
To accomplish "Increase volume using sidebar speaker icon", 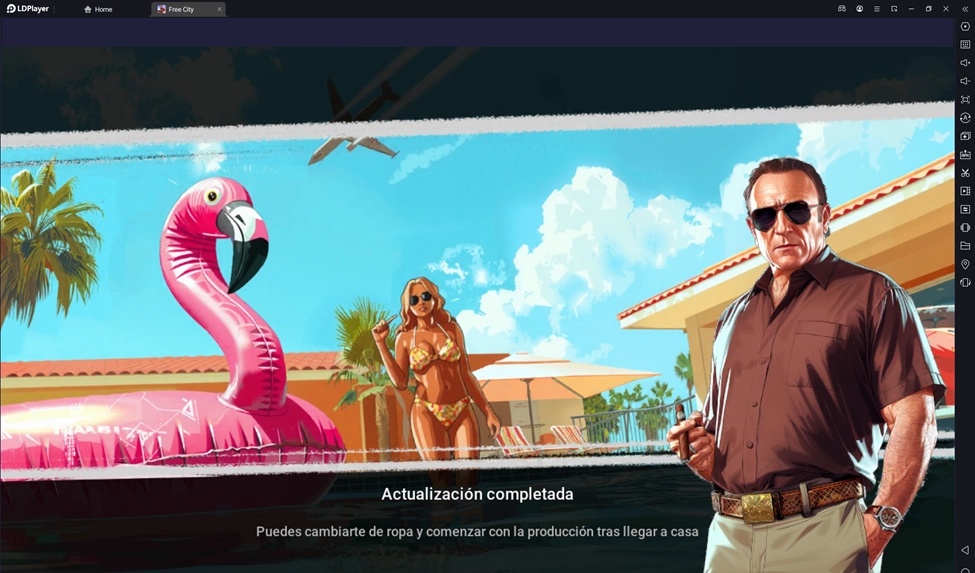I will pyautogui.click(x=965, y=63).
